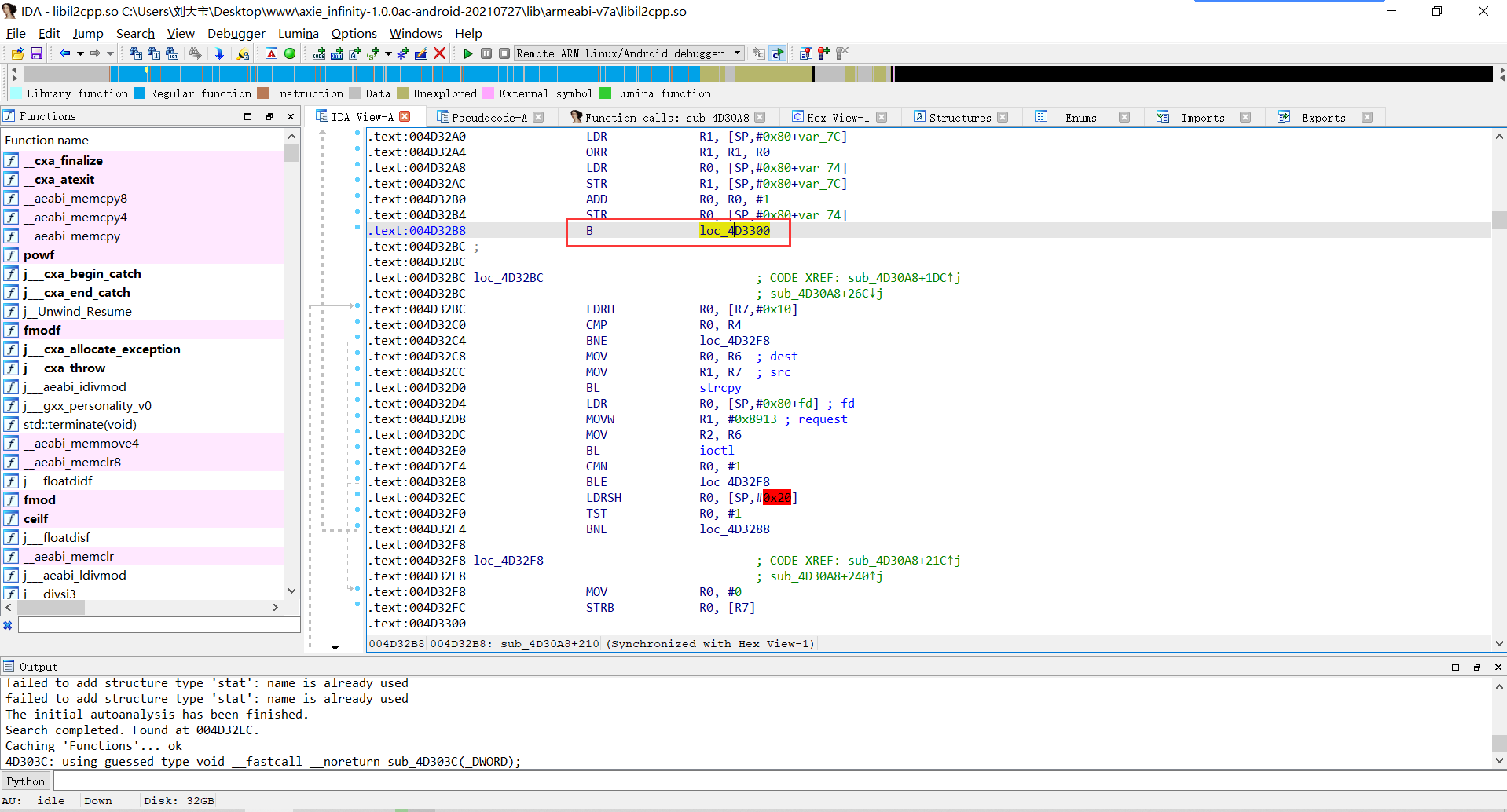
Task: Search text with the binoculars T icon
Action: (x=153, y=53)
